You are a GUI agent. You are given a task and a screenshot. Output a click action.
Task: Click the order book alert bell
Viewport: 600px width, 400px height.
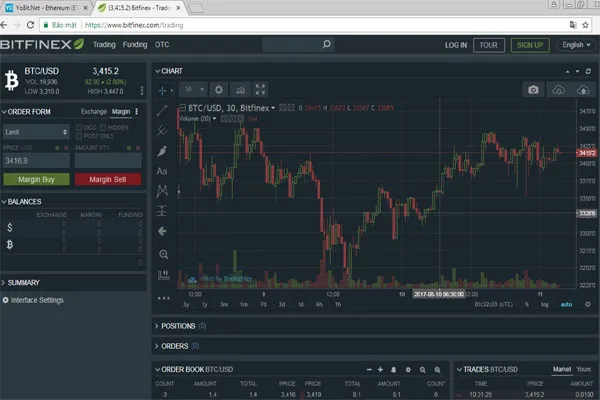(x=393, y=370)
